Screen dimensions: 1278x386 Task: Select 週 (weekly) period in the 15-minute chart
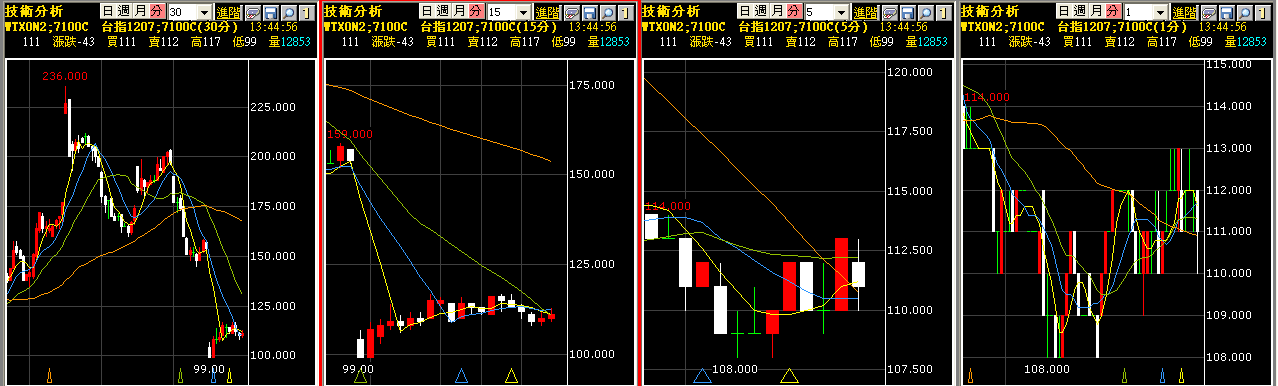tap(443, 11)
